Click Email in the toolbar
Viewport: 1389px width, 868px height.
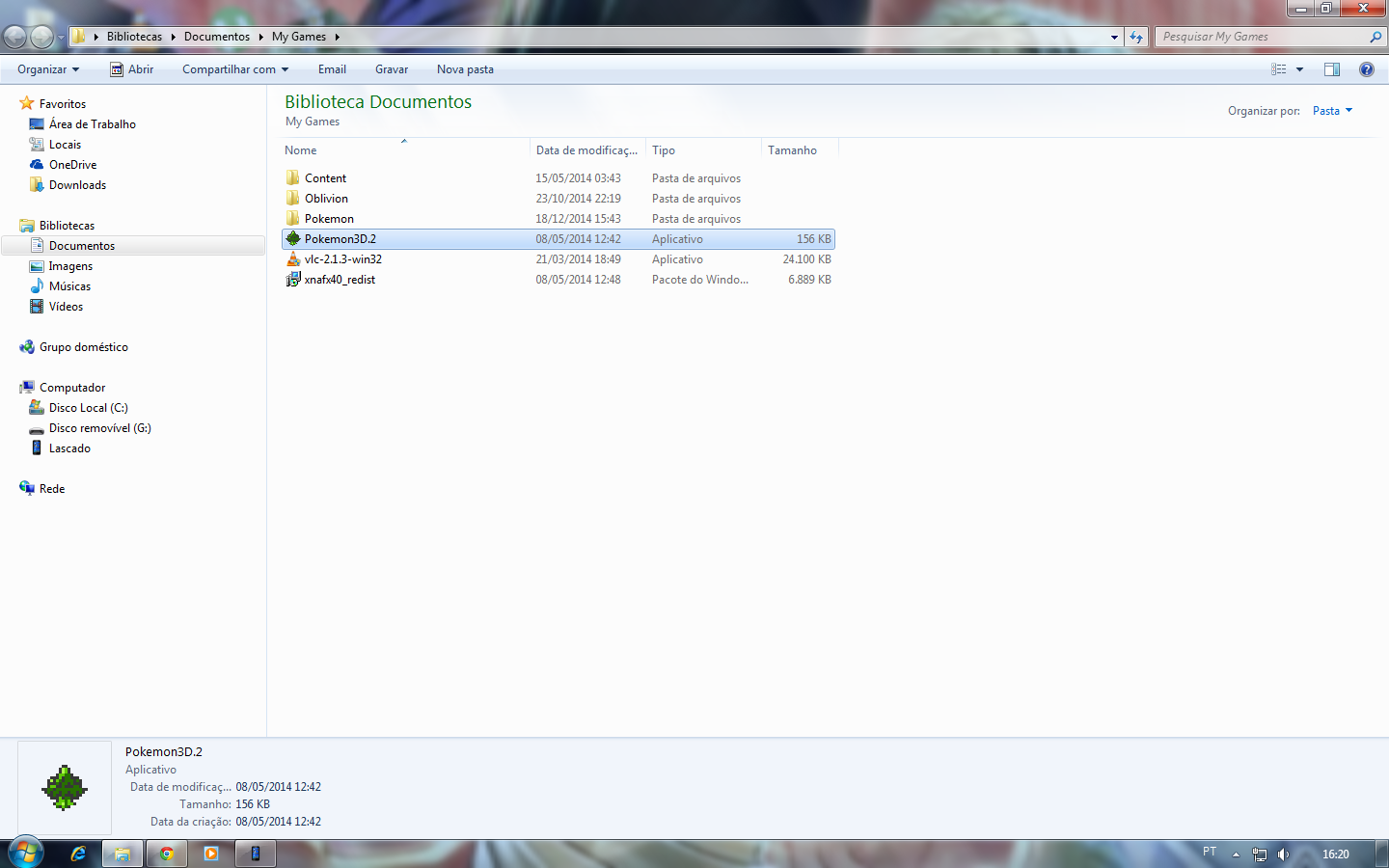[x=332, y=69]
